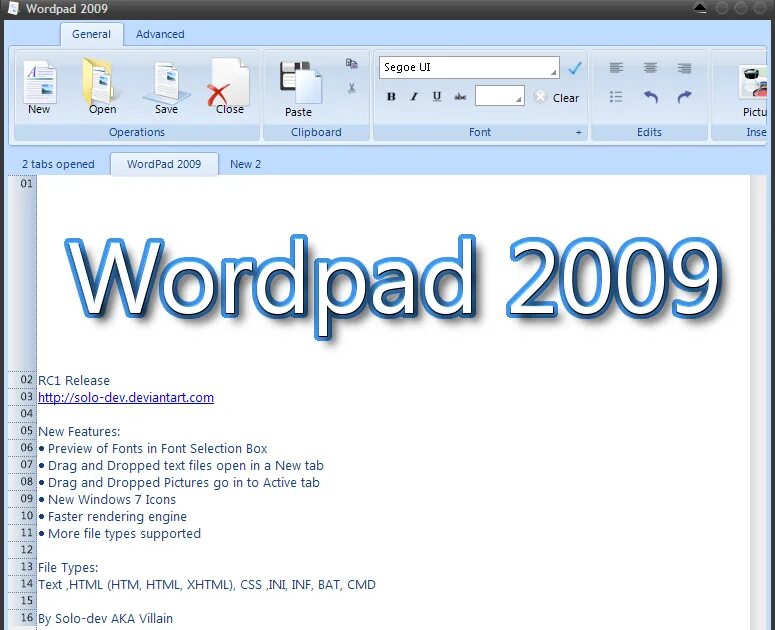Screen dimensions: 775x630
Task: Click the Edits group label
Action: coord(649,132)
